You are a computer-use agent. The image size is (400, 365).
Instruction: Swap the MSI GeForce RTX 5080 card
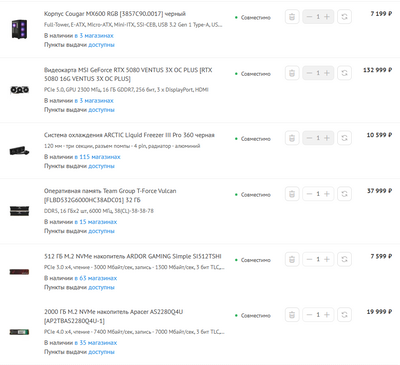[344, 73]
